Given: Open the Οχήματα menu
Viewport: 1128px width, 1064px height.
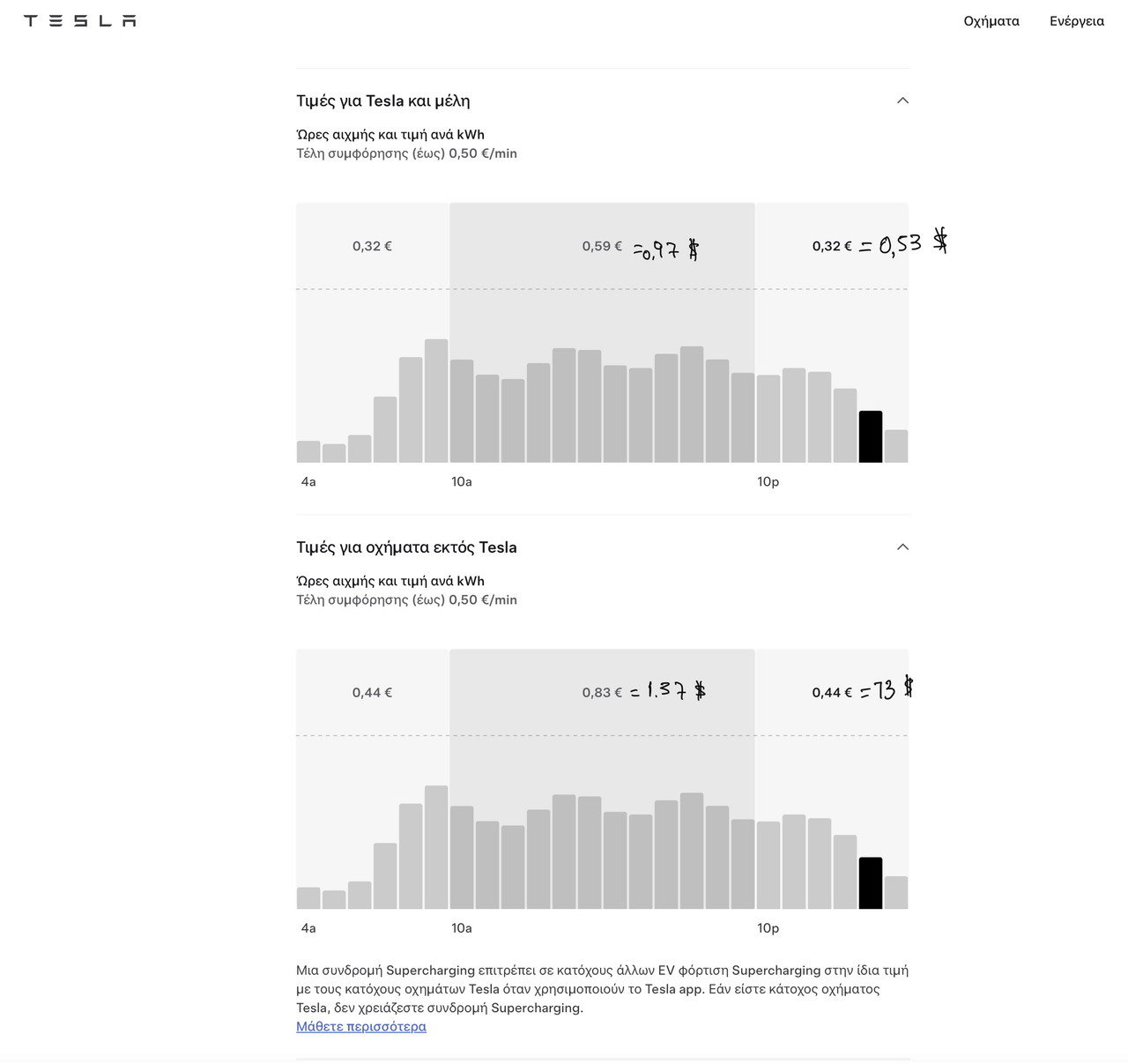Looking at the screenshot, I should [x=991, y=21].
